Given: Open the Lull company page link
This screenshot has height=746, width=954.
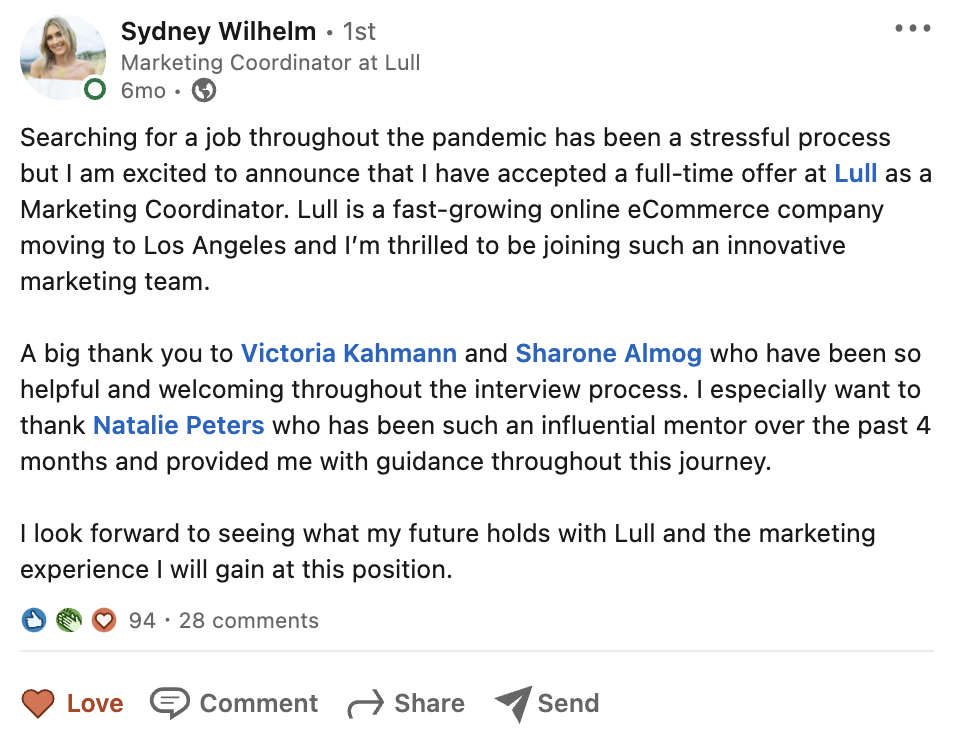Looking at the screenshot, I should click(856, 172).
